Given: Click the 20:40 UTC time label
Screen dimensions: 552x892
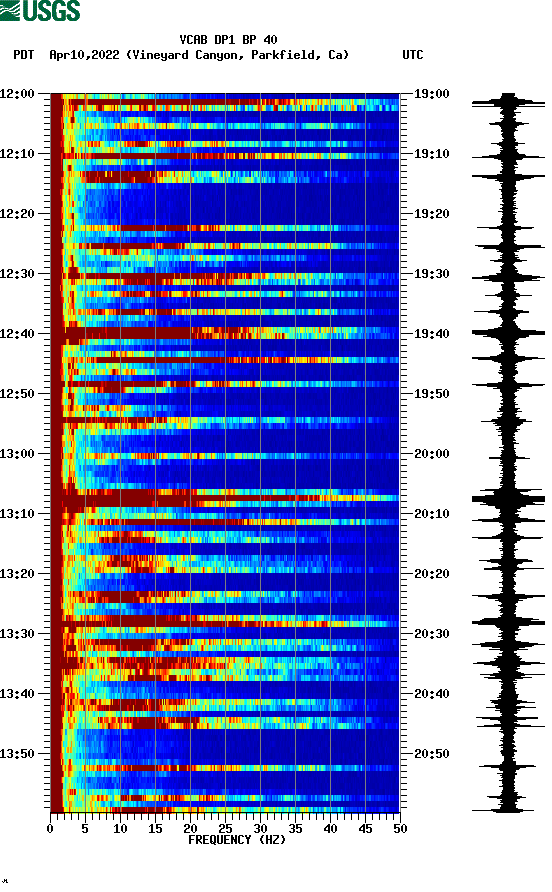Looking at the screenshot, I should point(431,694).
